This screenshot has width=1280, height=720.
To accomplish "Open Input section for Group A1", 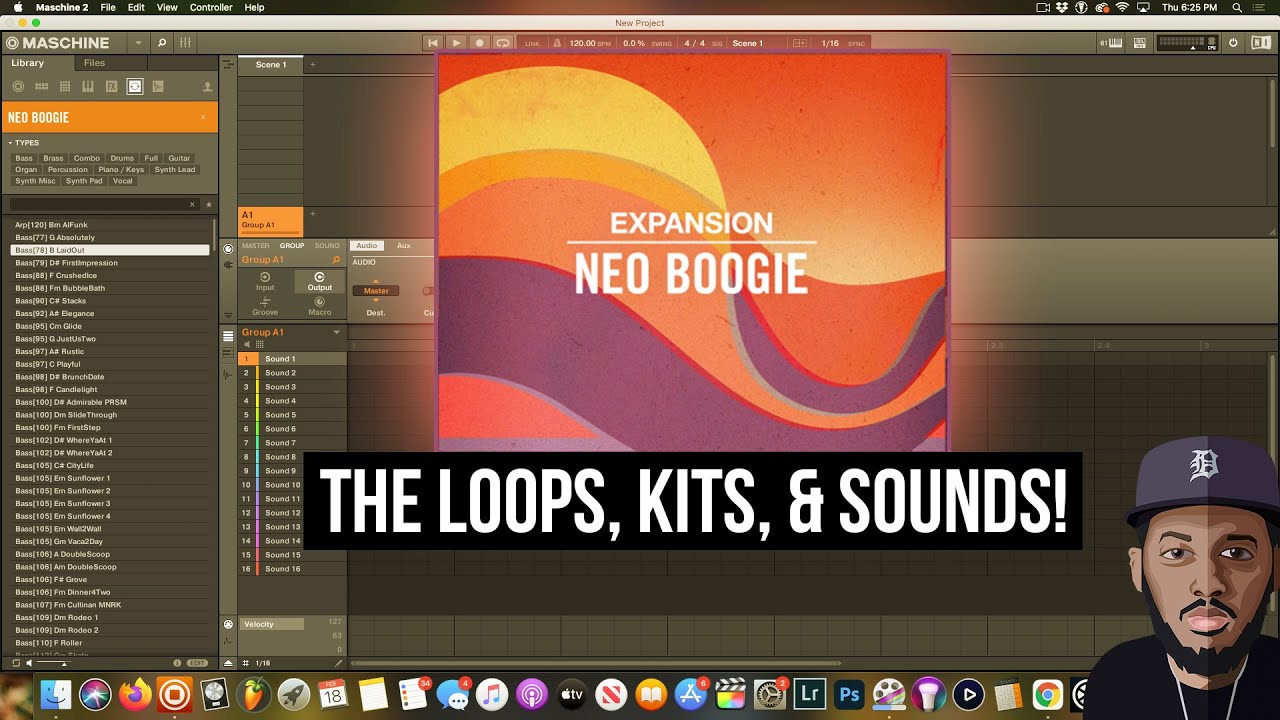I will [x=265, y=281].
